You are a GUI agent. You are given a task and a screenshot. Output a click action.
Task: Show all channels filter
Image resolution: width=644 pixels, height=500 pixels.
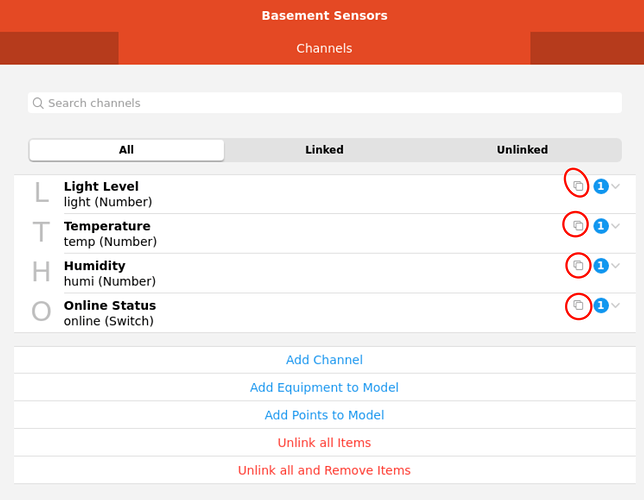[127, 150]
